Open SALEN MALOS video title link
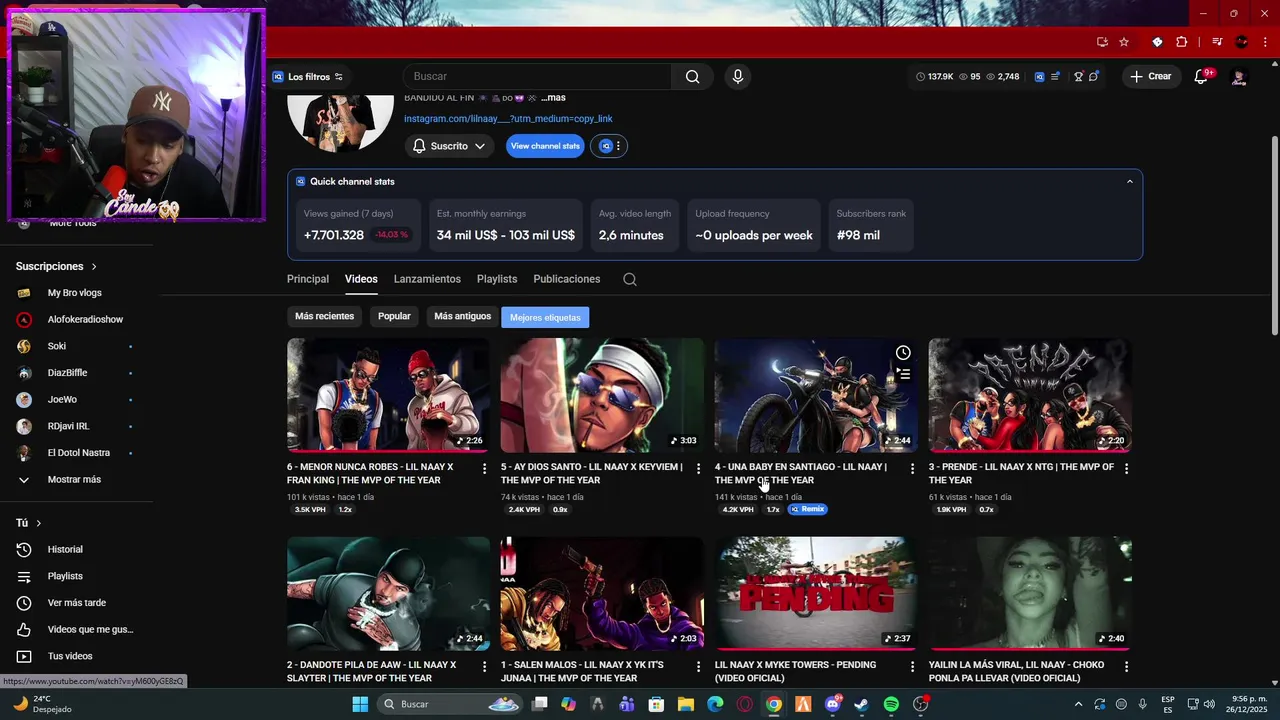 click(x=582, y=671)
